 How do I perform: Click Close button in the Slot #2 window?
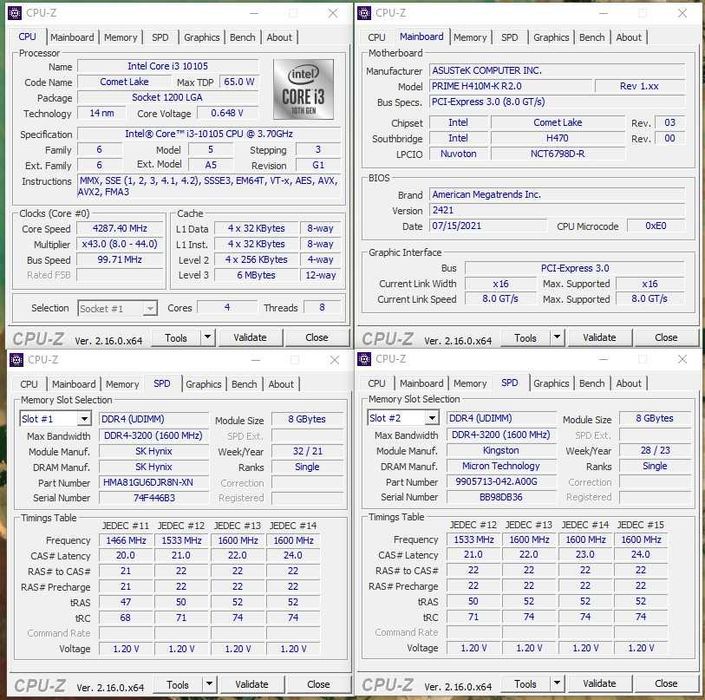(x=666, y=684)
